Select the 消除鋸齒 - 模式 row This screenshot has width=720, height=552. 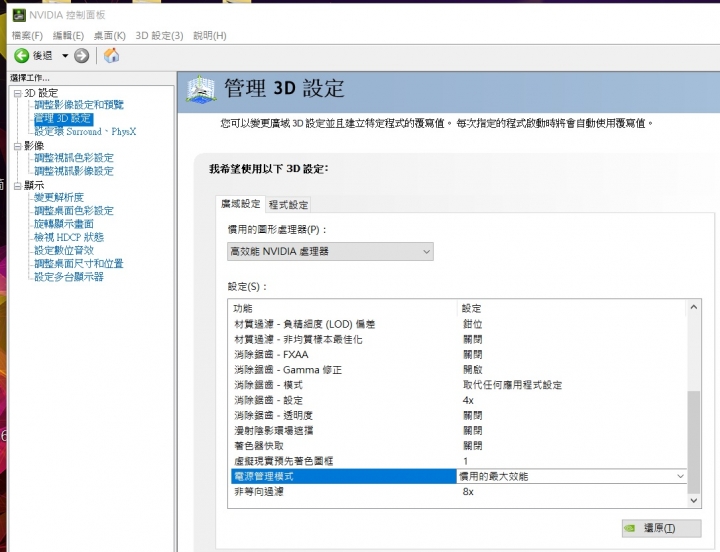[x=458, y=385]
